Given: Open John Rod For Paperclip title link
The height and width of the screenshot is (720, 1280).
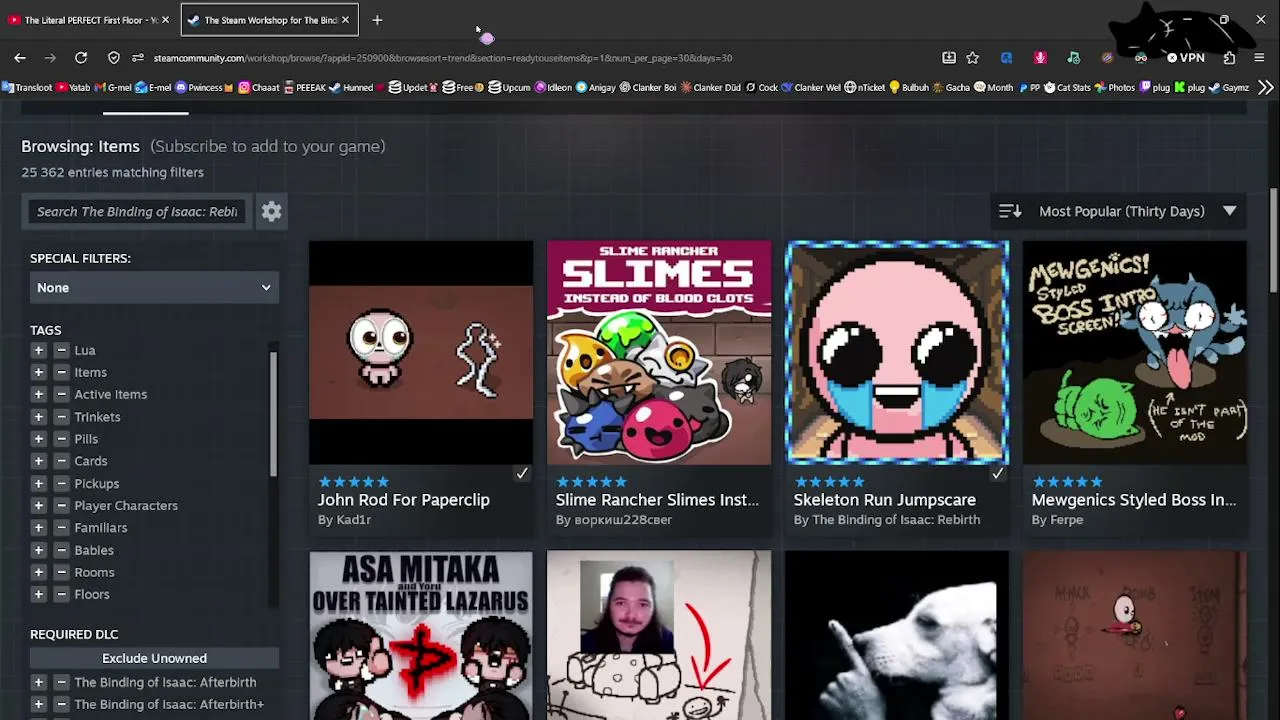Looking at the screenshot, I should pyautogui.click(x=403, y=500).
